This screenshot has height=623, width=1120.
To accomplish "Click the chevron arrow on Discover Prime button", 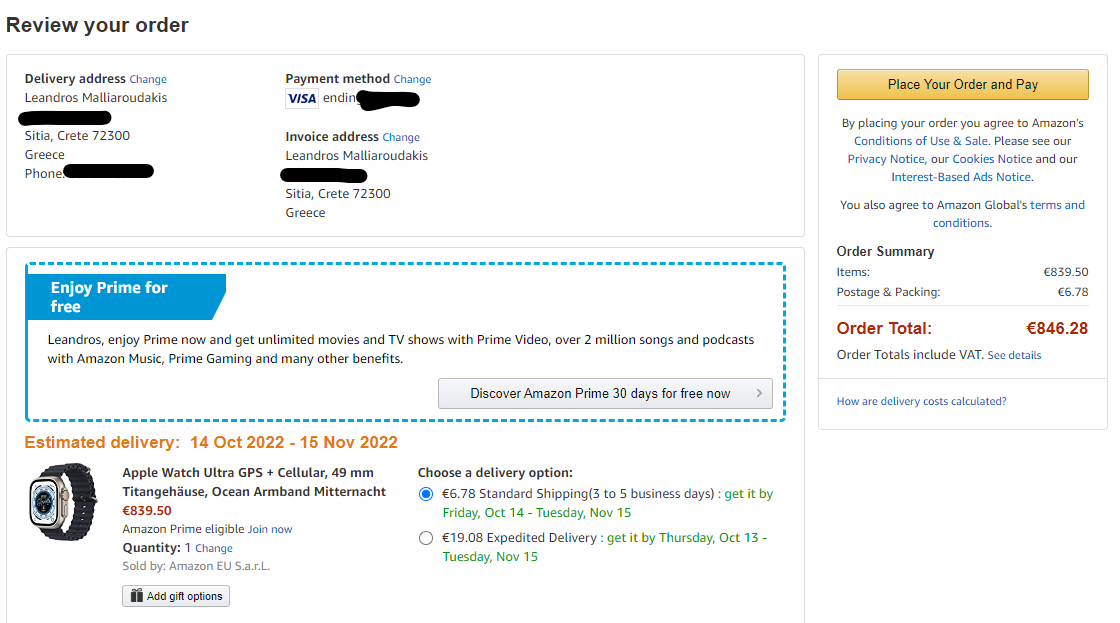I will click(x=759, y=393).
